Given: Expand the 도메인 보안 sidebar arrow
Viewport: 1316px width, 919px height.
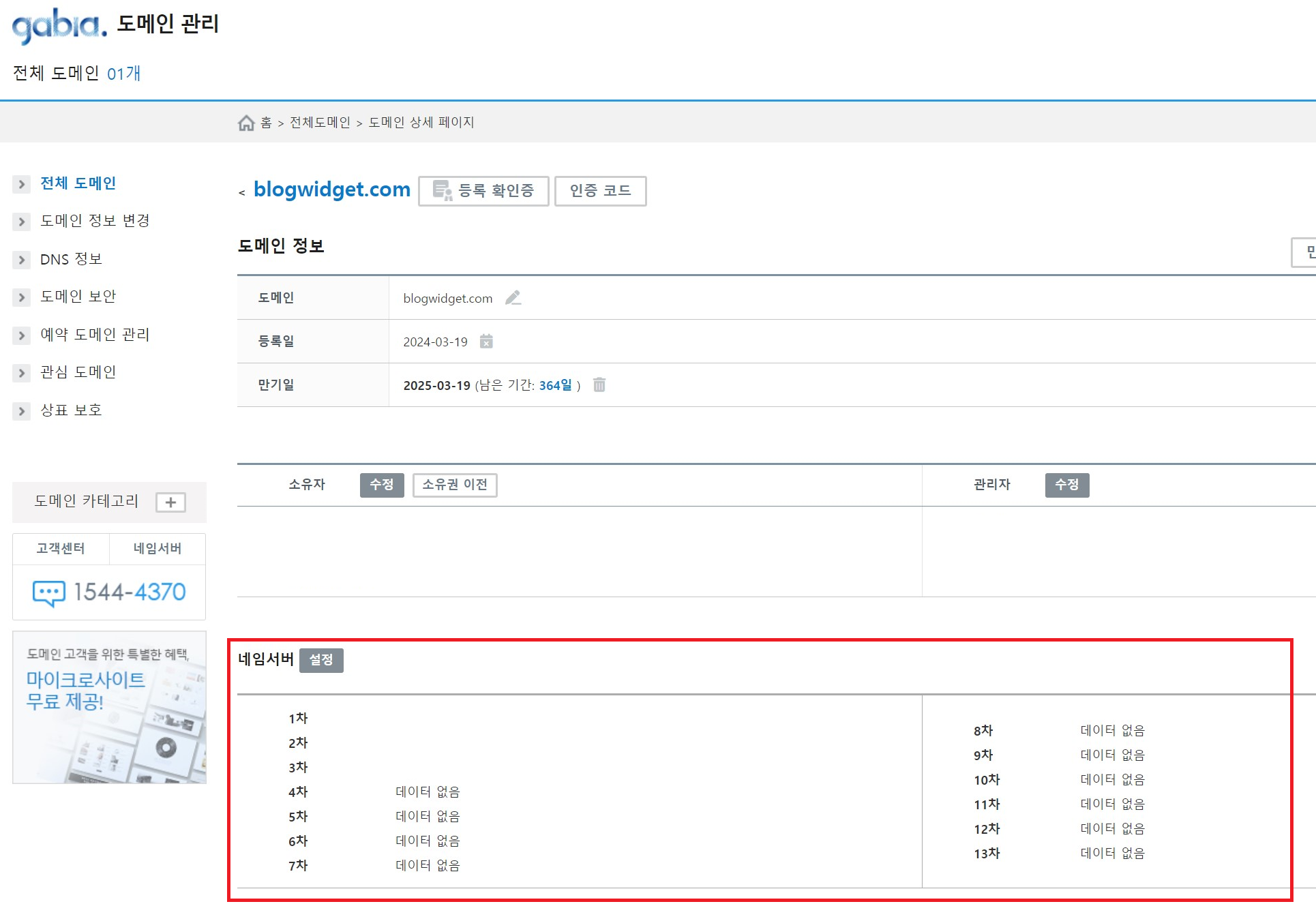Looking at the screenshot, I should (x=22, y=297).
